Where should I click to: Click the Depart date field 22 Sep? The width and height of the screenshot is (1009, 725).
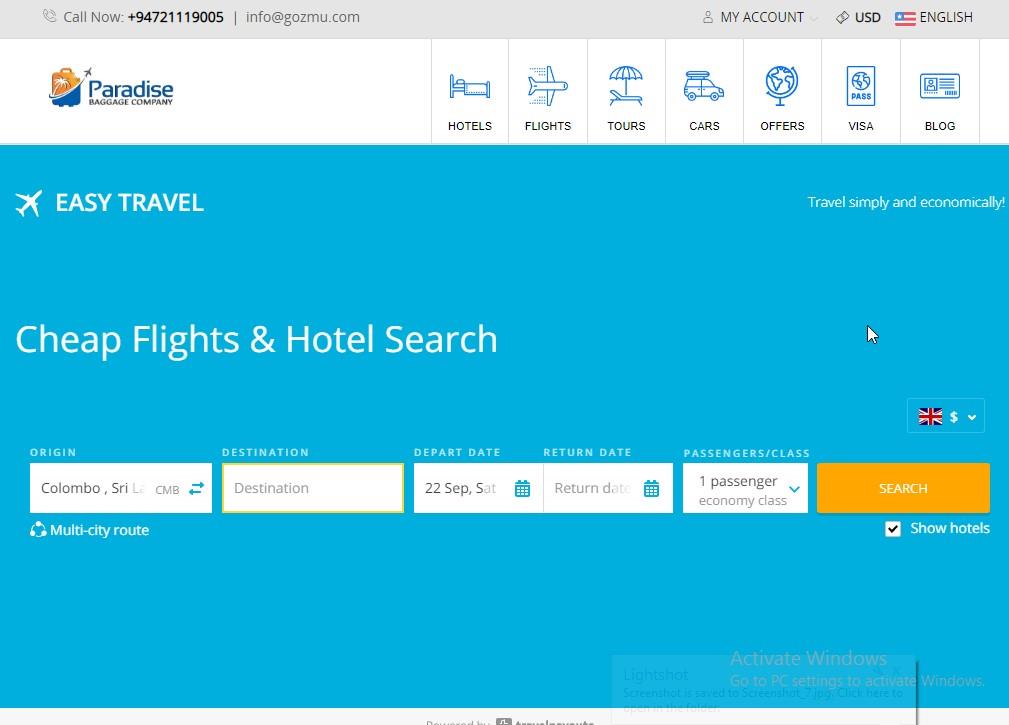[478, 488]
